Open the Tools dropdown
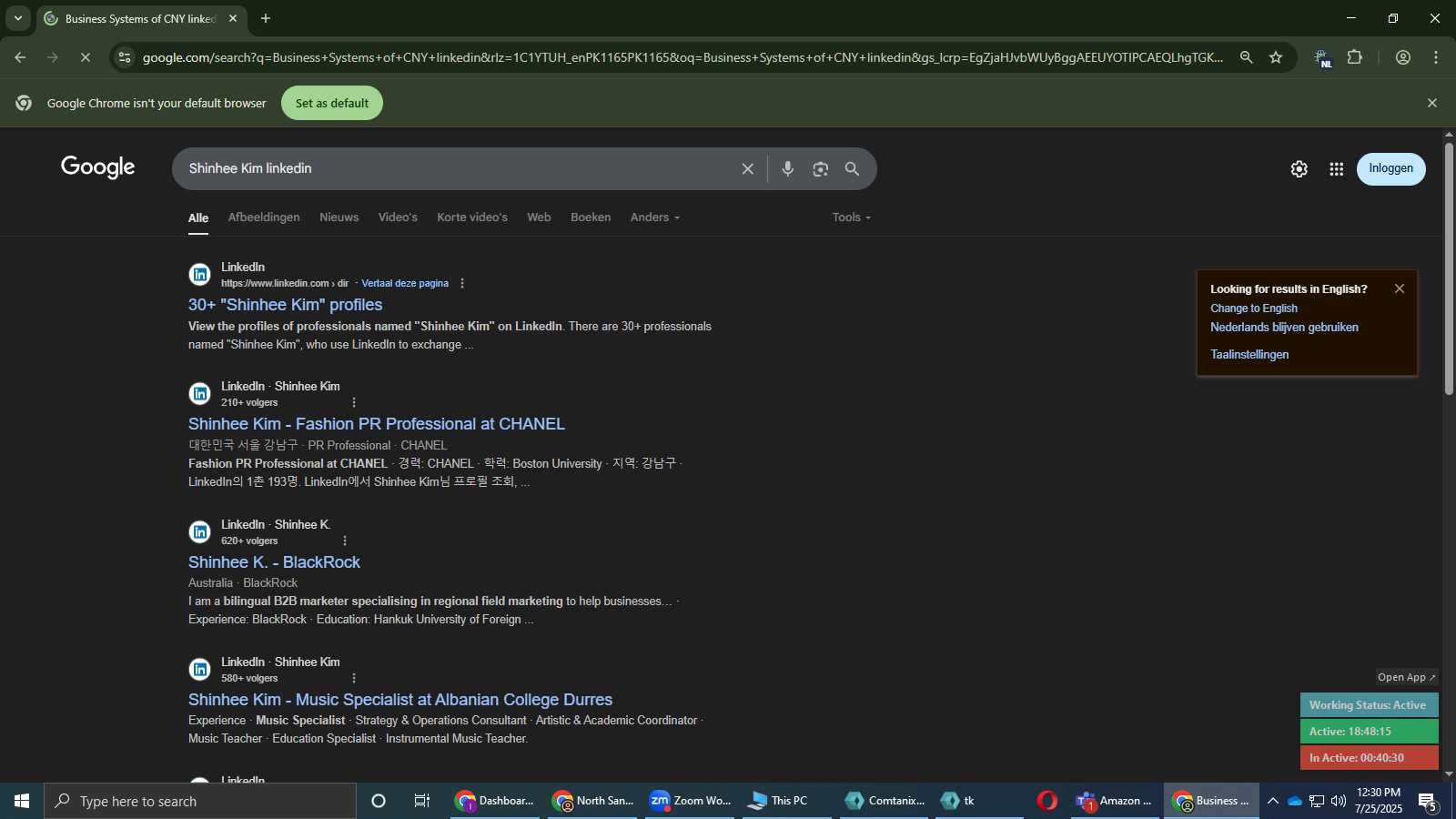The width and height of the screenshot is (1456, 819). click(852, 217)
